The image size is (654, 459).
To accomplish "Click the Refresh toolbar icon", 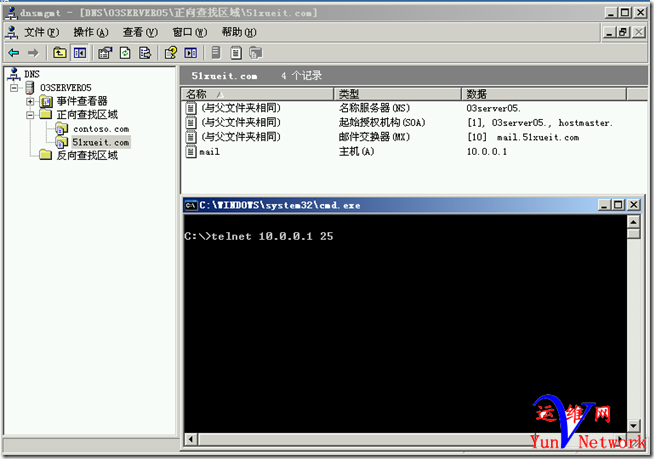I will coord(125,53).
